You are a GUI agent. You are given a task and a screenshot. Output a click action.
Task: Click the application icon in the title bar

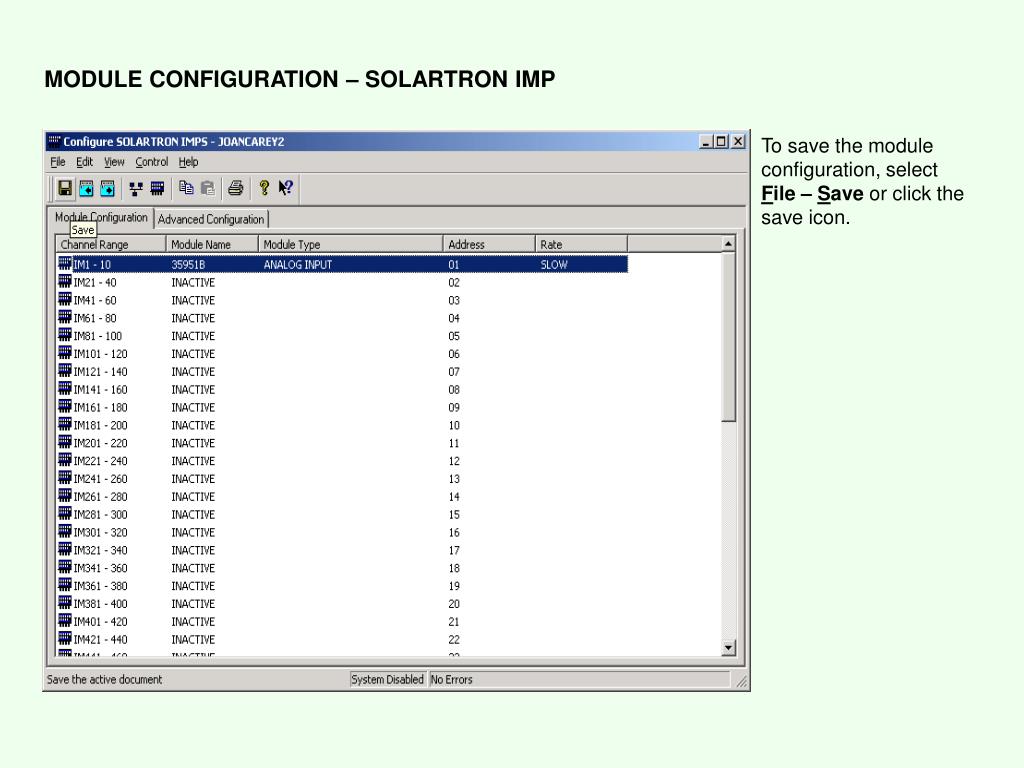click(54, 142)
